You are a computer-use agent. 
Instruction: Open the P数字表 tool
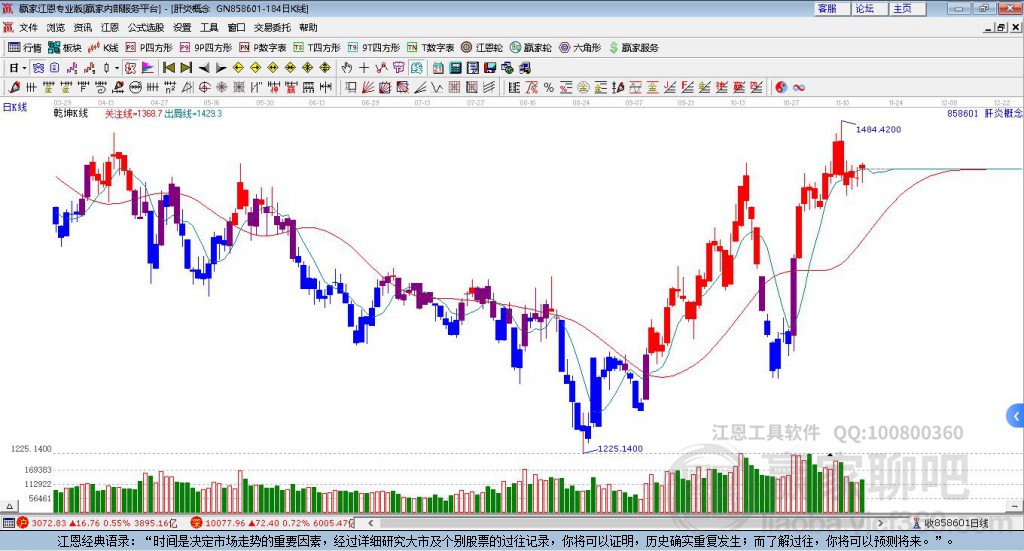tap(263, 48)
